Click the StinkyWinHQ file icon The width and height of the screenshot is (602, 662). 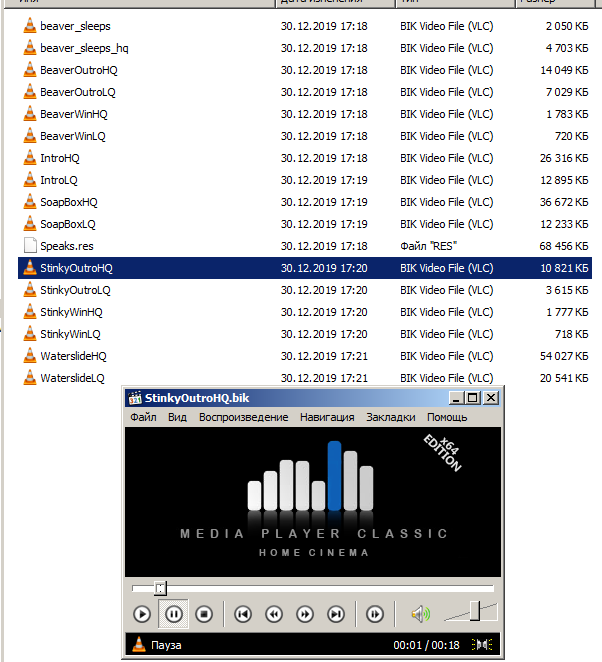click(x=30, y=311)
